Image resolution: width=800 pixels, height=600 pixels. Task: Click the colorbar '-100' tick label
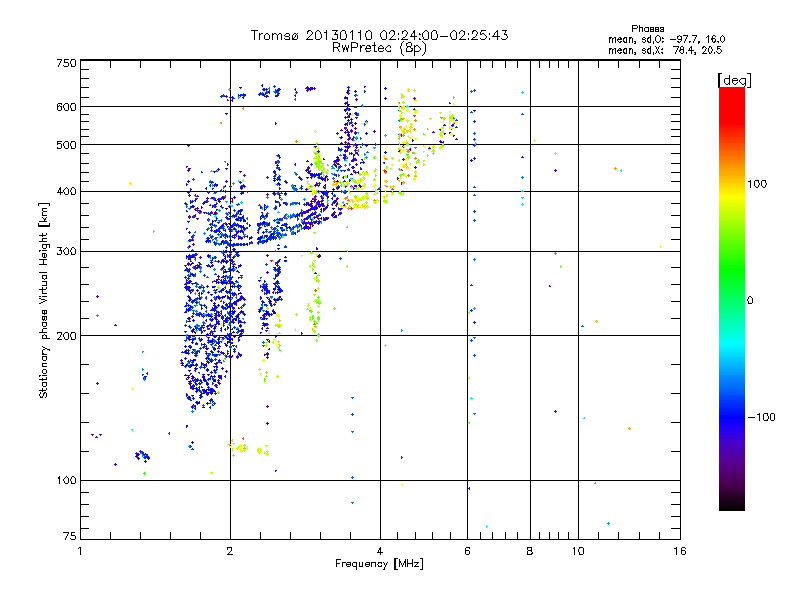pos(761,417)
